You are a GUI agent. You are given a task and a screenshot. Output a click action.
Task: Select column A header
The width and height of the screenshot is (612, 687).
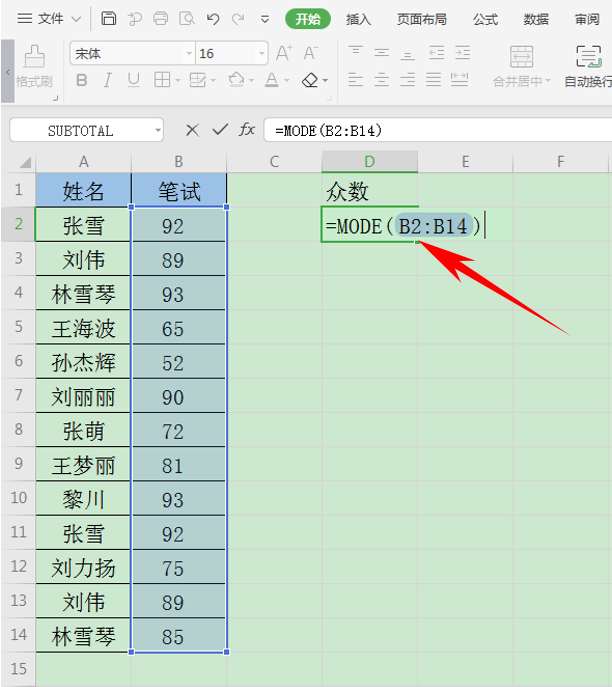83,162
